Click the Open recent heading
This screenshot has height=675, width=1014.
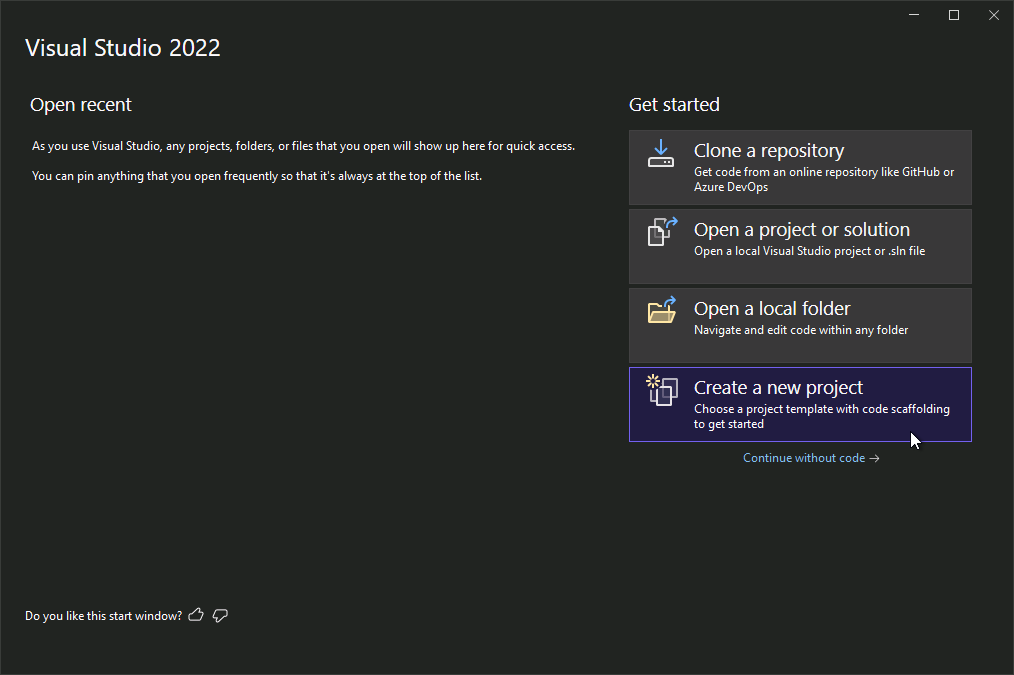[x=81, y=105]
